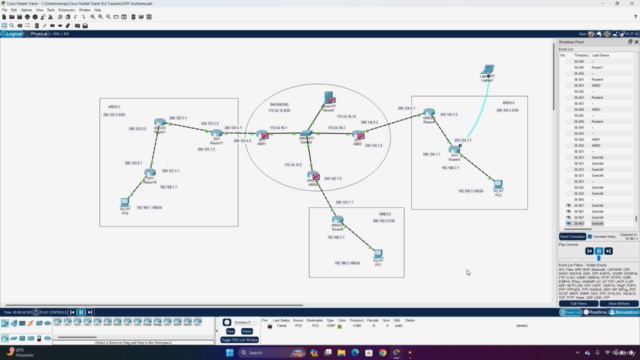Click Delete scenario button
This screenshot has width=640, height=360.
(247, 331)
